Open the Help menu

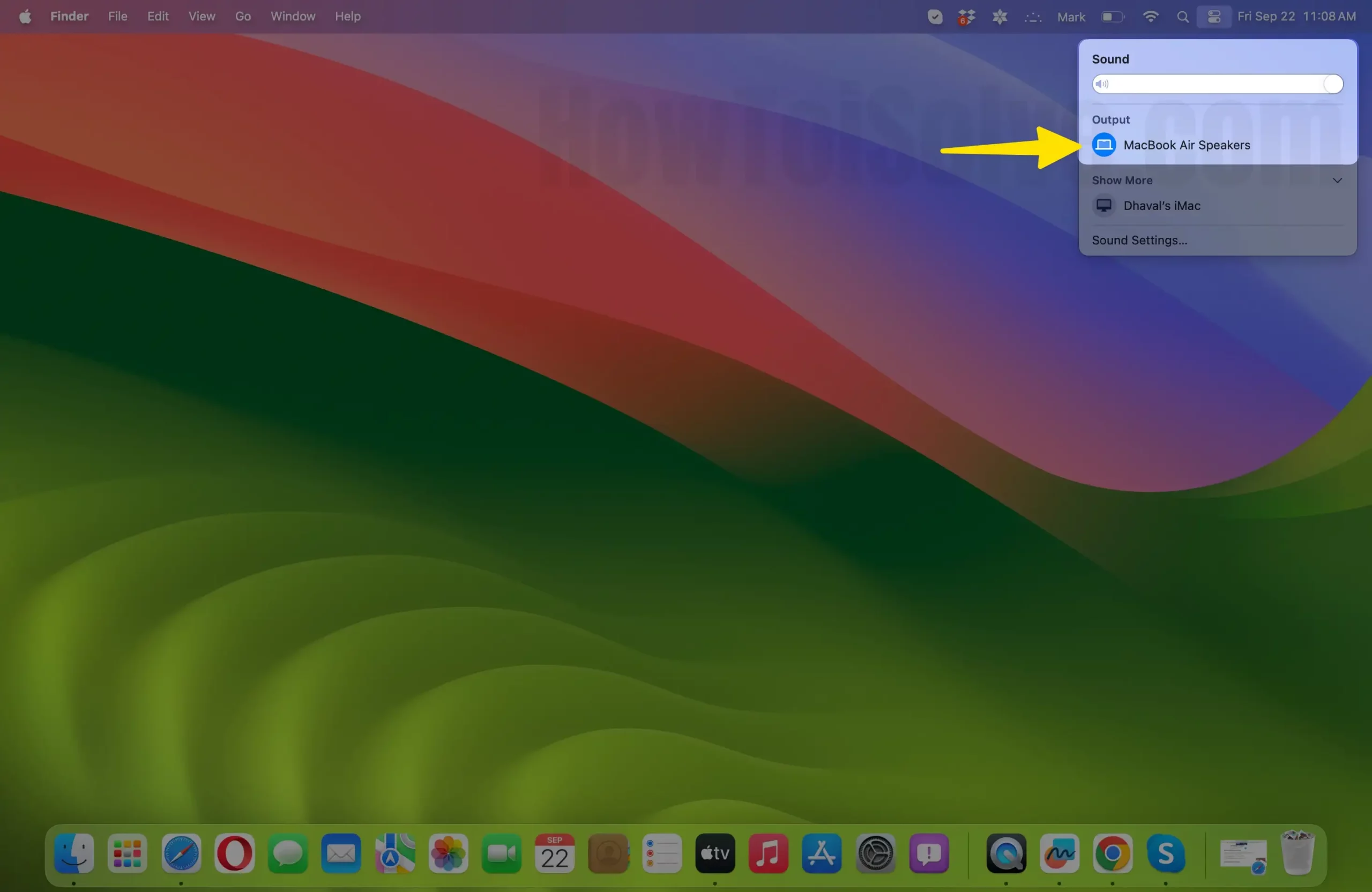(x=348, y=16)
